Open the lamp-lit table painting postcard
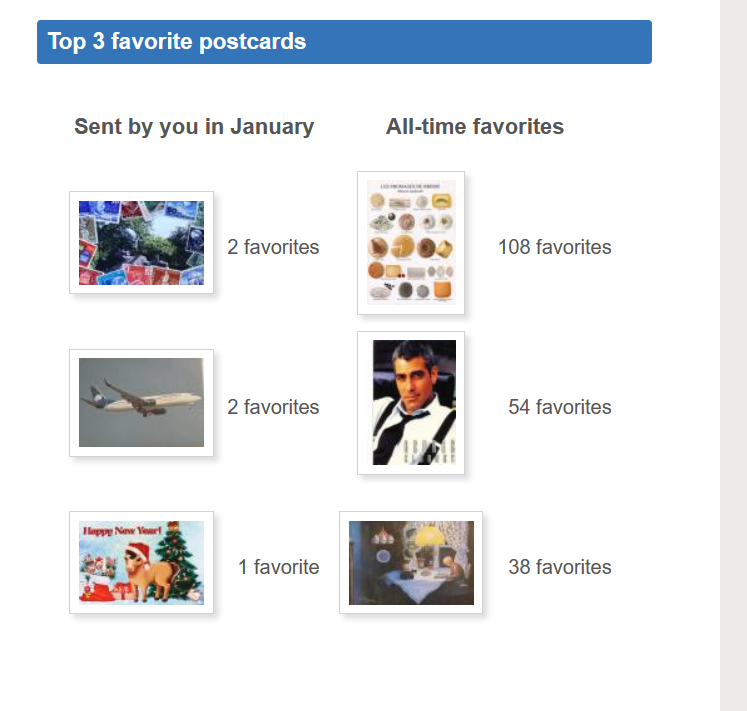 411,562
